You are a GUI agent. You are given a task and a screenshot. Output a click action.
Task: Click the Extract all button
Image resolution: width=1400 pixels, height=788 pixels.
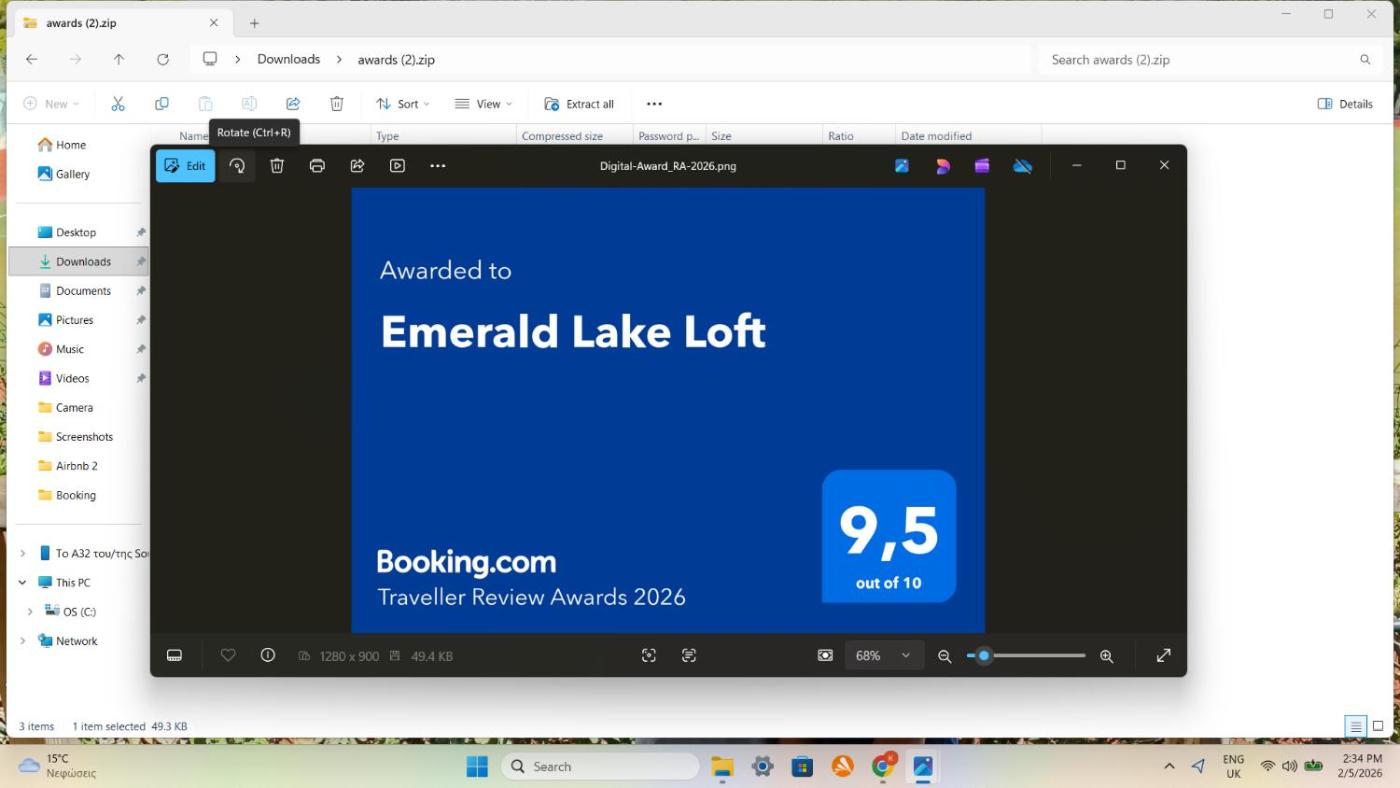click(579, 104)
